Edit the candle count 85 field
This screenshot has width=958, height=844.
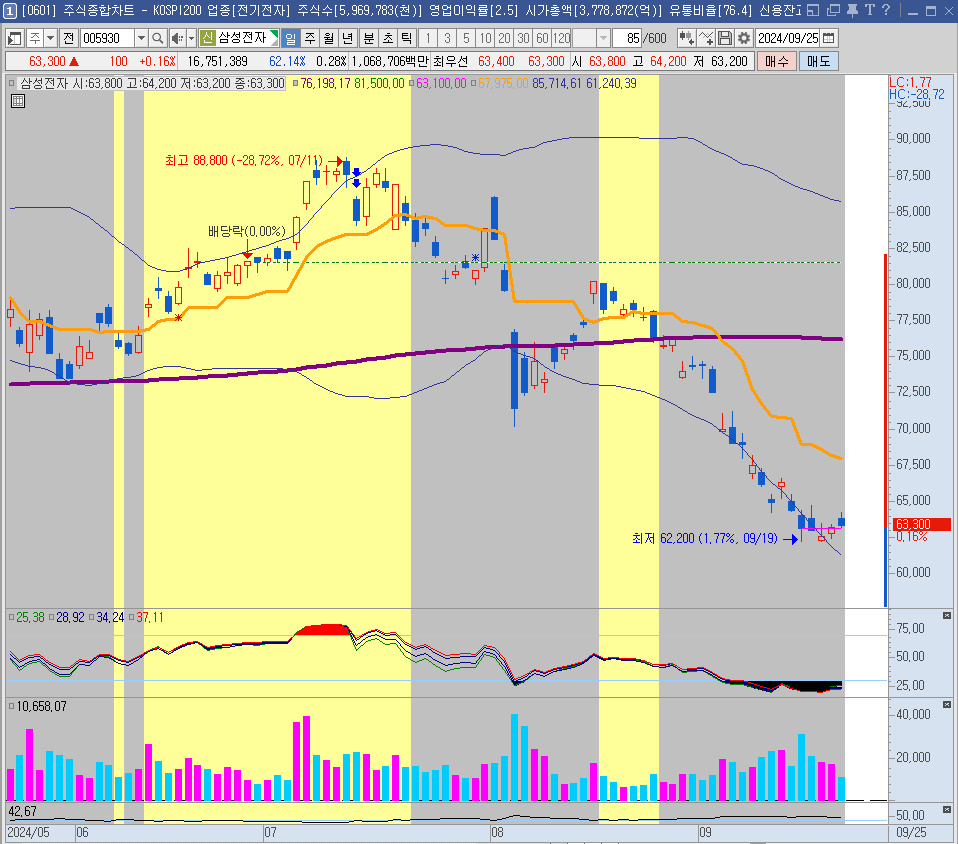627,39
